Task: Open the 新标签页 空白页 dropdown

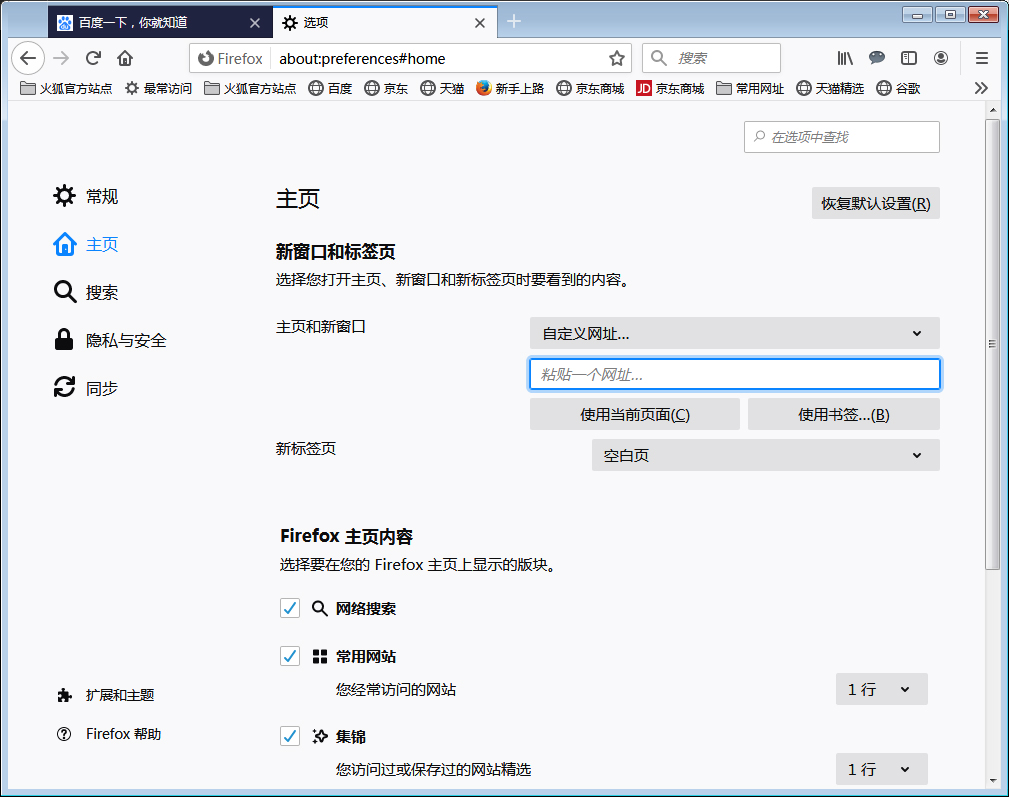Action: [765, 454]
